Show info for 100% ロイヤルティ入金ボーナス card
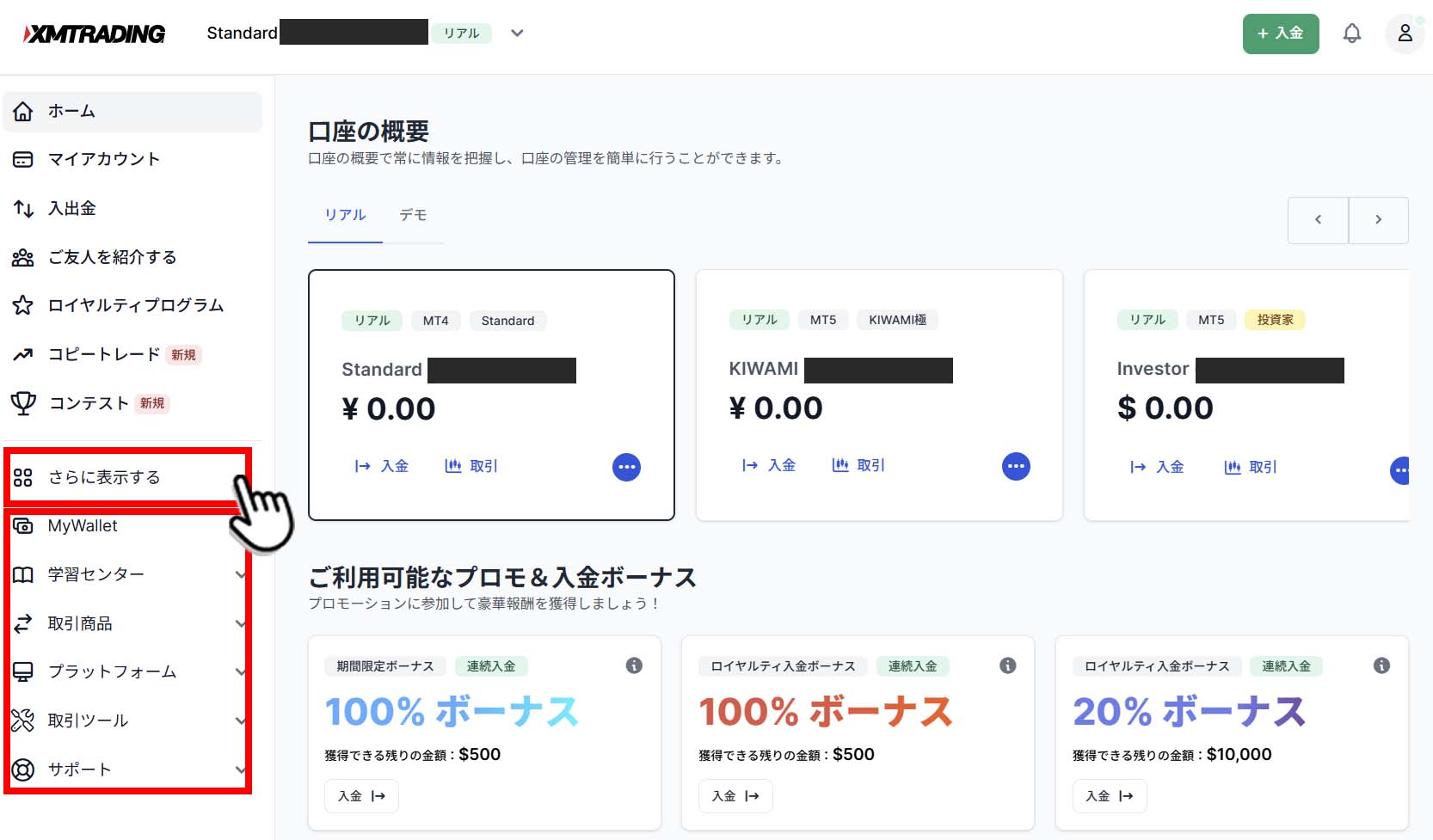This screenshot has width=1433, height=840. [x=1008, y=665]
